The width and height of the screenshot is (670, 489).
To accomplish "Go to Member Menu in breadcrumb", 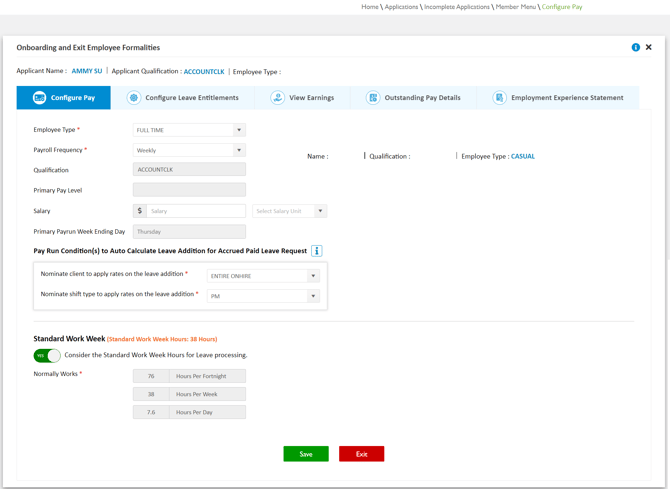I will (515, 7).
